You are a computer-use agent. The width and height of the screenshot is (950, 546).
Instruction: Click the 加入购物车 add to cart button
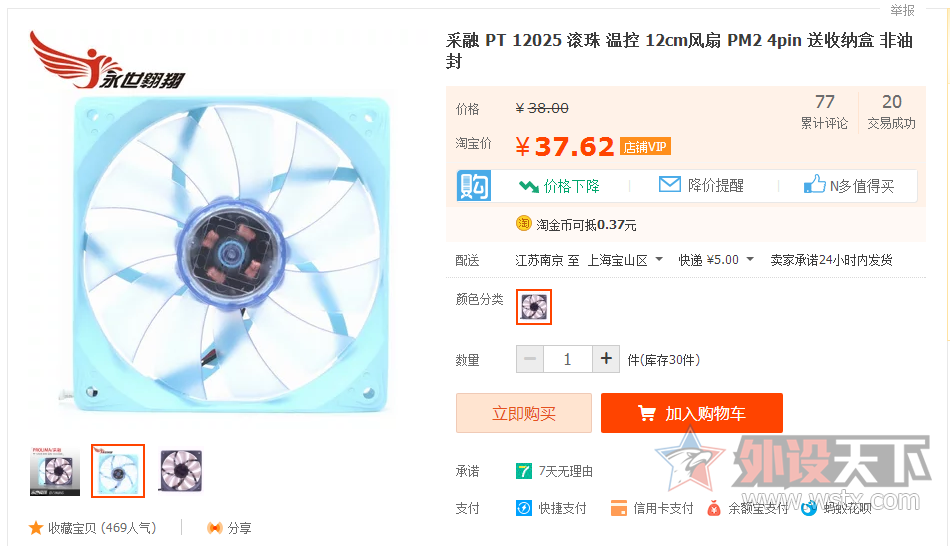point(691,413)
